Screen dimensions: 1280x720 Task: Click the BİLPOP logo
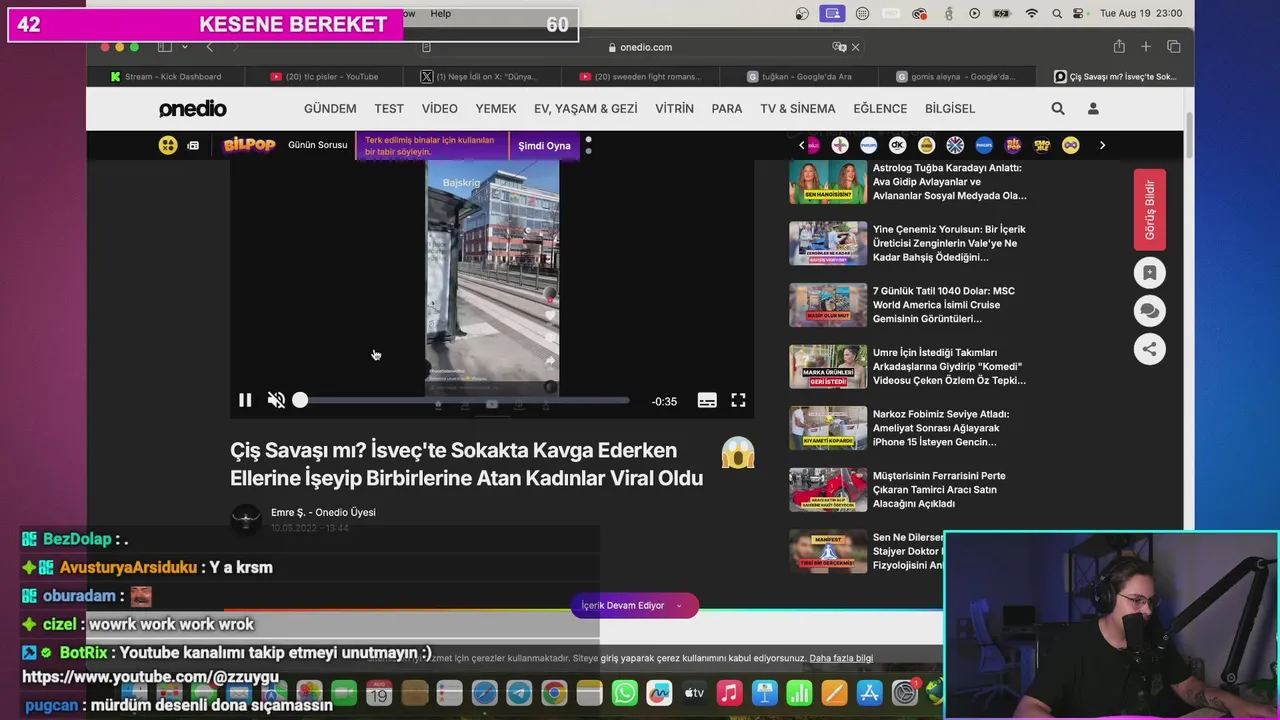tap(249, 145)
